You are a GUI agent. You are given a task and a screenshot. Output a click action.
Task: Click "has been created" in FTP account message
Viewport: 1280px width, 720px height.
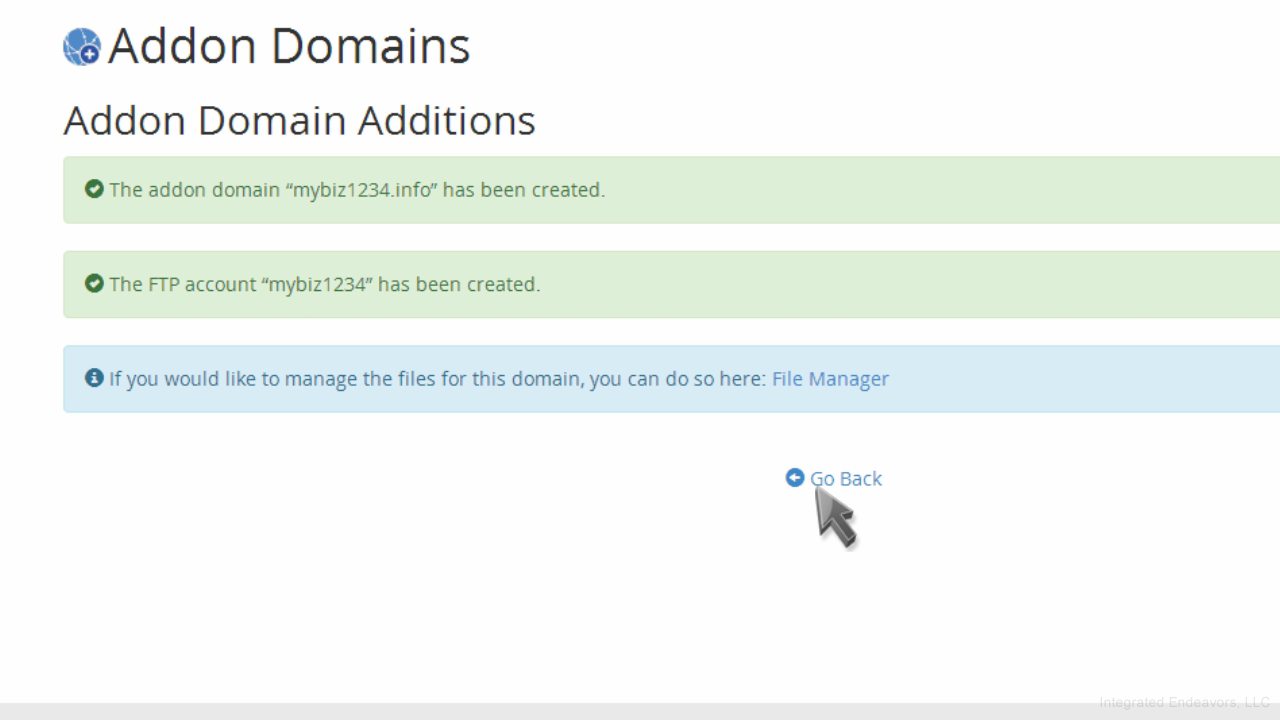(458, 285)
